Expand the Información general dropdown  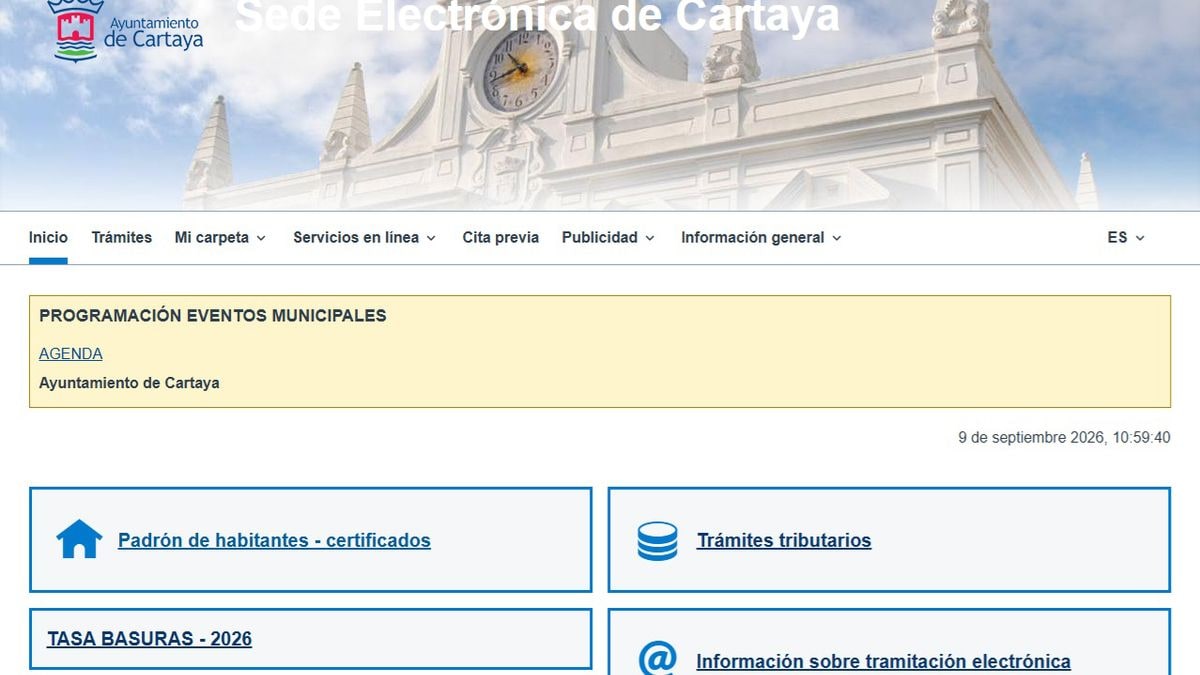pos(762,237)
